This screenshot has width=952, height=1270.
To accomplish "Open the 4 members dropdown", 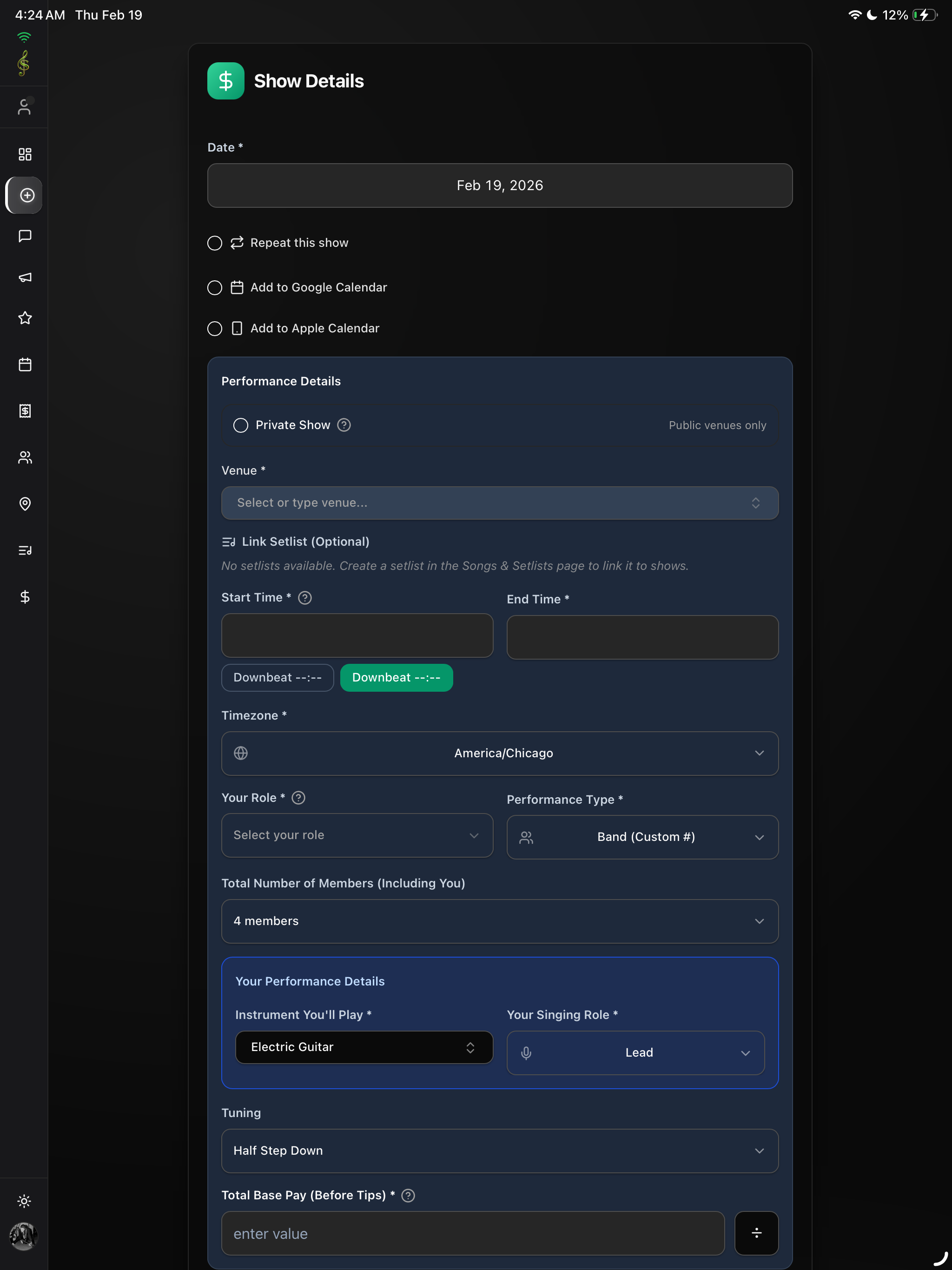I will pyautogui.click(x=500, y=921).
